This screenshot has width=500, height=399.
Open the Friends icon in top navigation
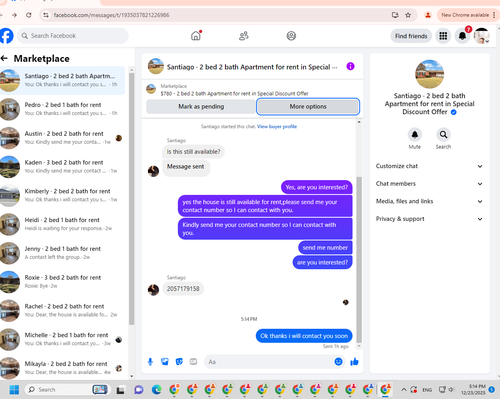tap(244, 36)
